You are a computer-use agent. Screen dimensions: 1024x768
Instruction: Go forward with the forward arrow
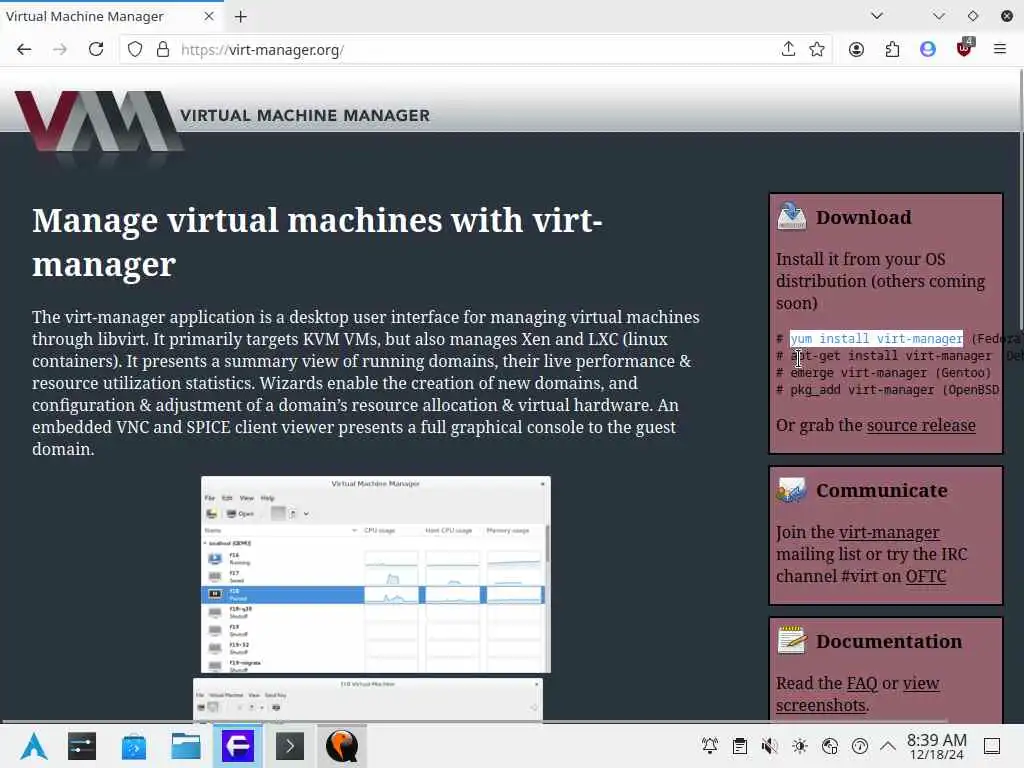click(60, 50)
